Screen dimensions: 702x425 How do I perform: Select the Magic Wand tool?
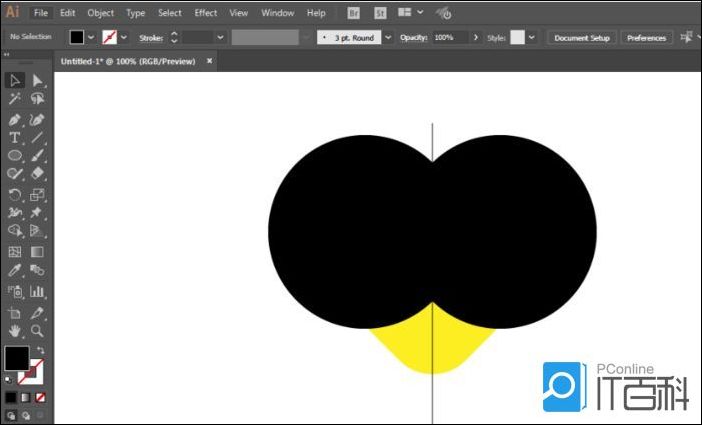pos(15,100)
